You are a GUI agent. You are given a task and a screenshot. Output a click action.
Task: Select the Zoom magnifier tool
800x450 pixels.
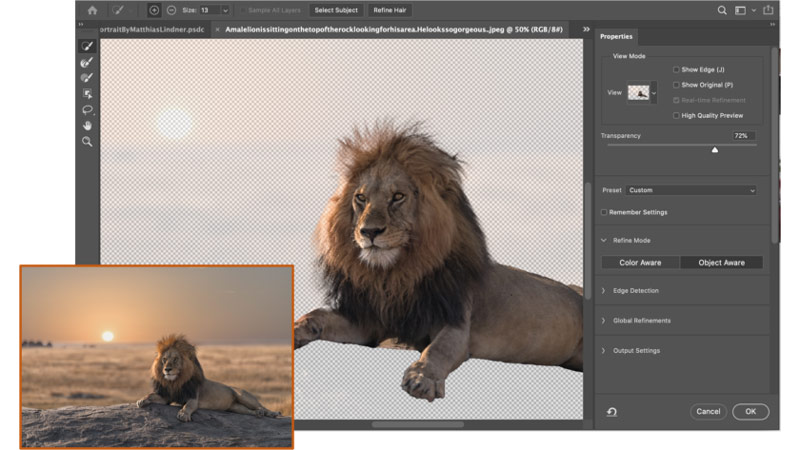(88, 142)
